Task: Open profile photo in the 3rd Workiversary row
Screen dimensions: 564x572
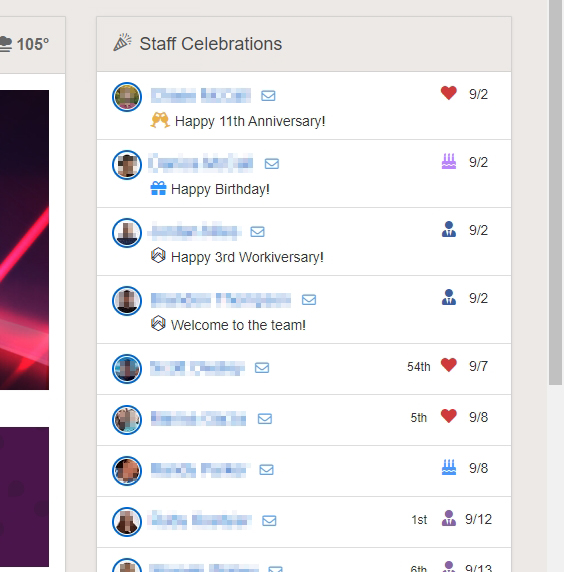Action: point(127,233)
